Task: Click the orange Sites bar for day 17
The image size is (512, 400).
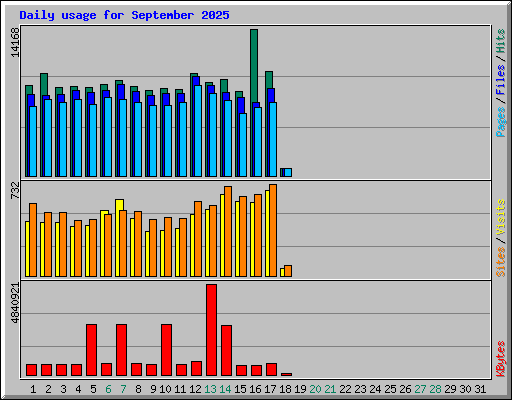Action: [x=273, y=230]
